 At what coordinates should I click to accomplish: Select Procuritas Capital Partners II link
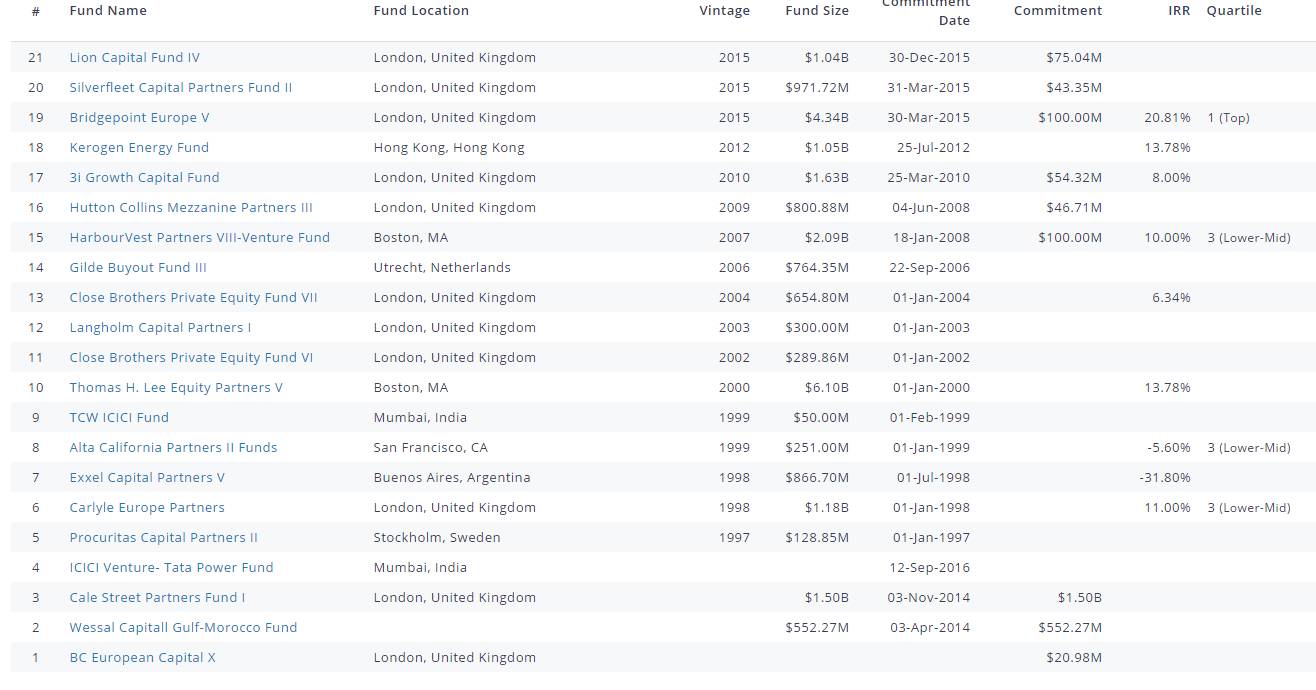163,537
